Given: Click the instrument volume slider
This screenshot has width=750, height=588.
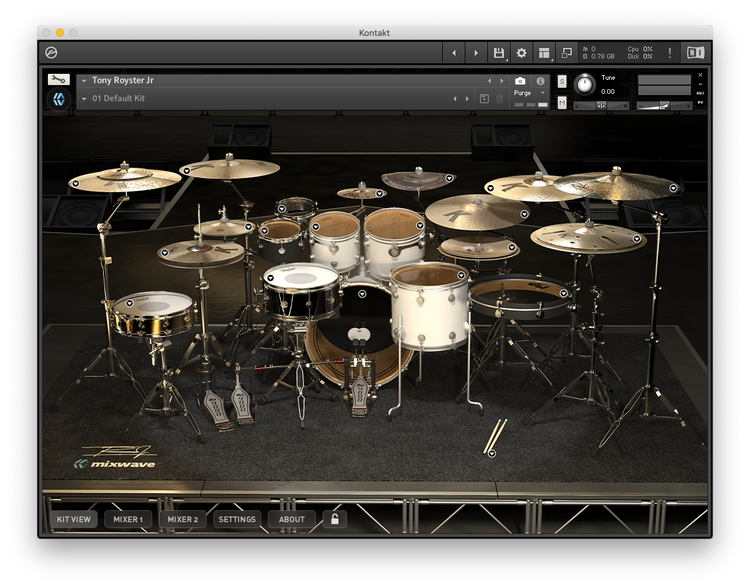Looking at the screenshot, I should point(664,105).
